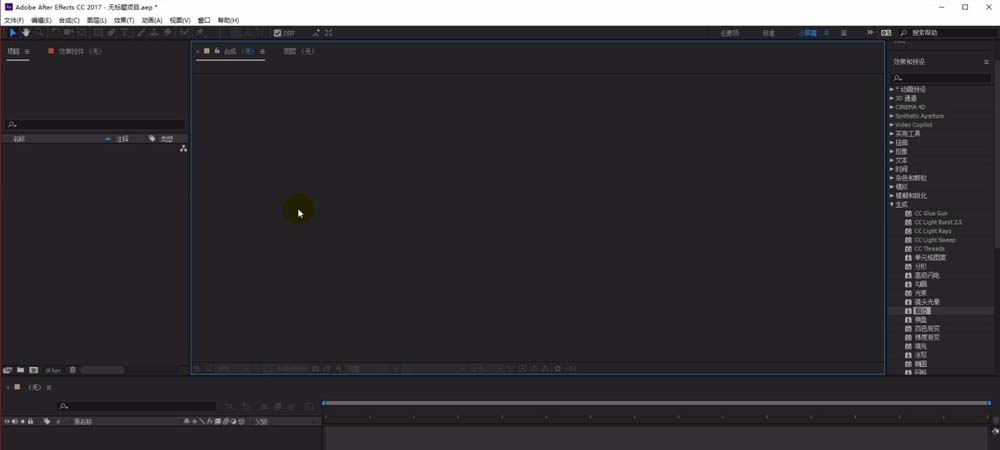The width and height of the screenshot is (1000, 450).
Task: Open the 文件(F) menu
Action: point(14,20)
